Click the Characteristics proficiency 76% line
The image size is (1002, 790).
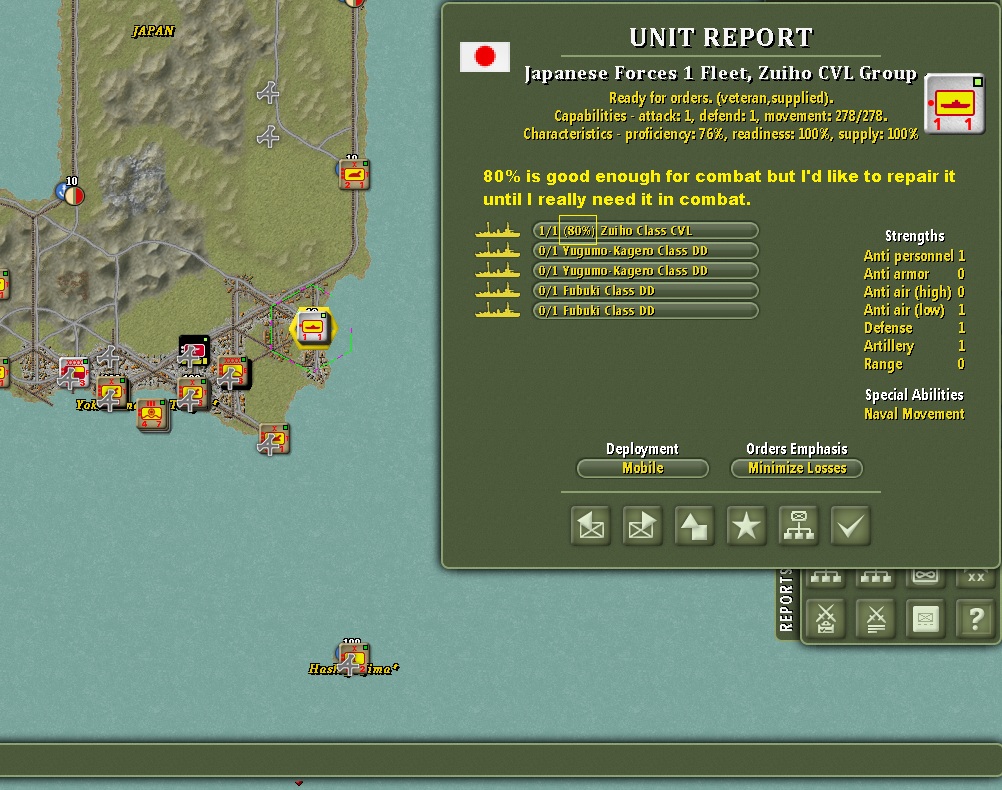pyautogui.click(x=720, y=134)
